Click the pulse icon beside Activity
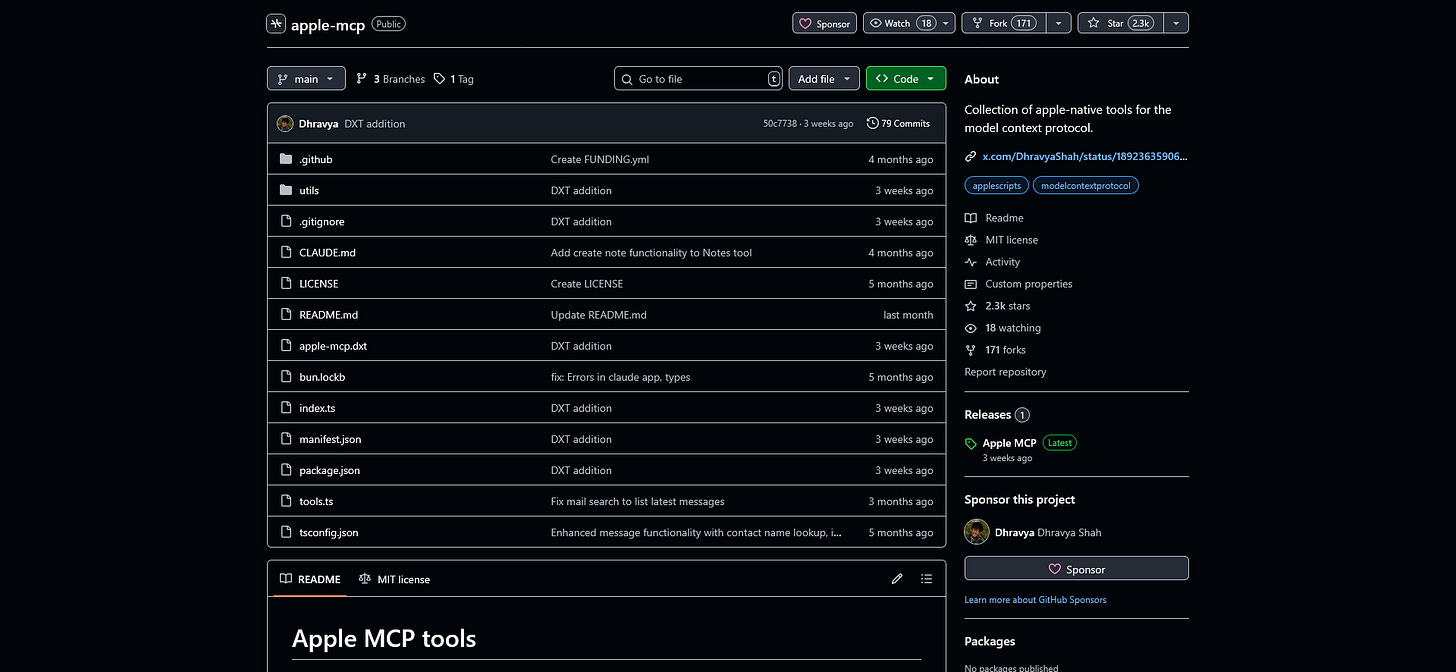Screen dimensions: 1456x672 (x=970, y=262)
